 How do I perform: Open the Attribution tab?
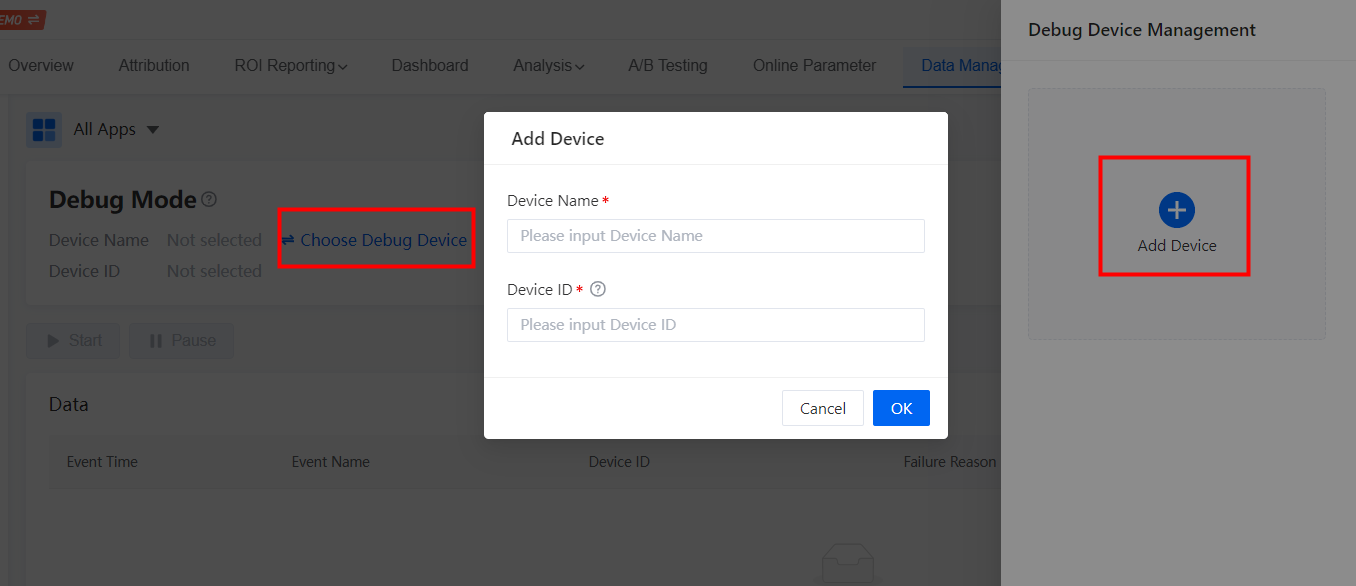[x=154, y=65]
